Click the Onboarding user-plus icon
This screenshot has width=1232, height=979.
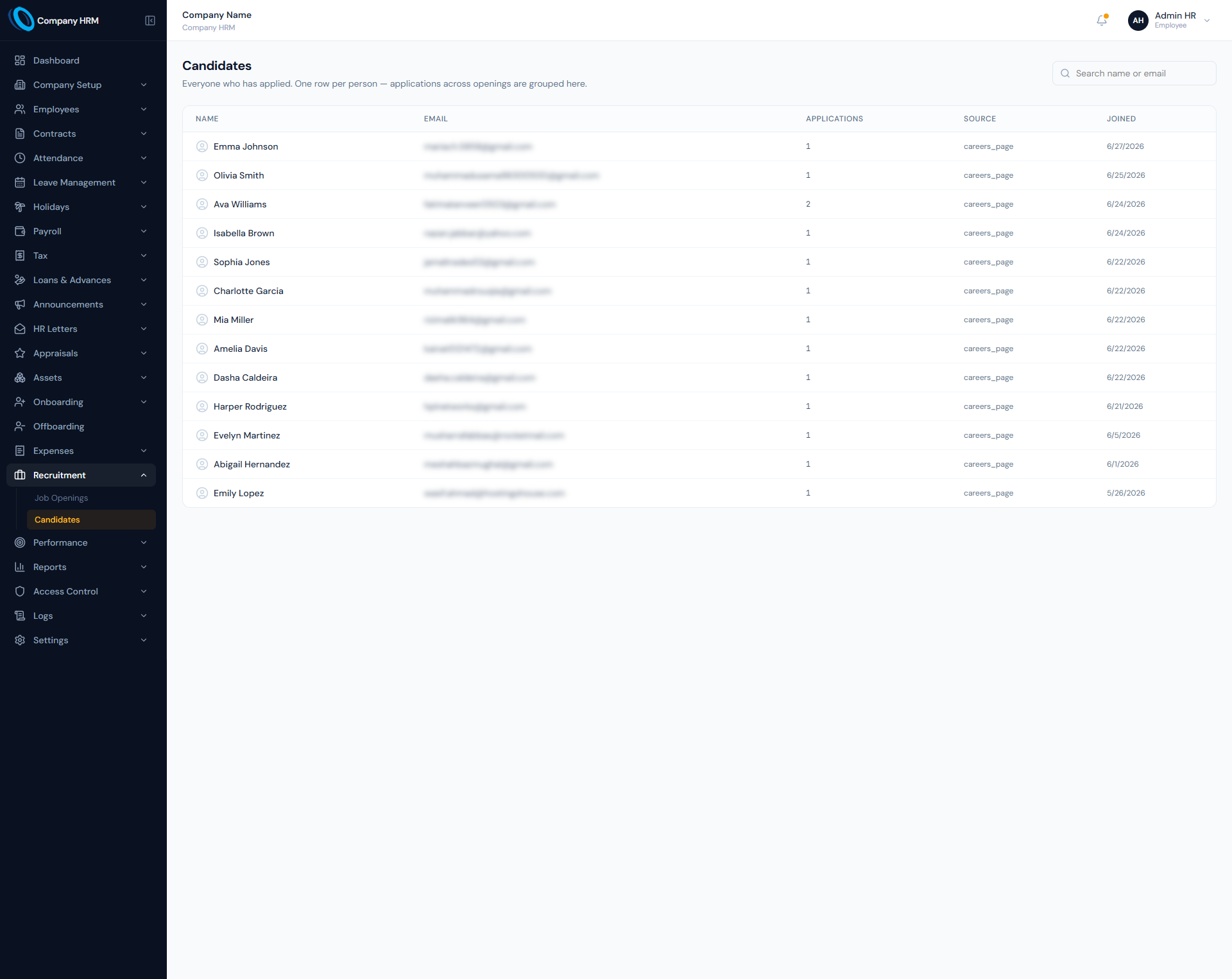tap(20, 402)
